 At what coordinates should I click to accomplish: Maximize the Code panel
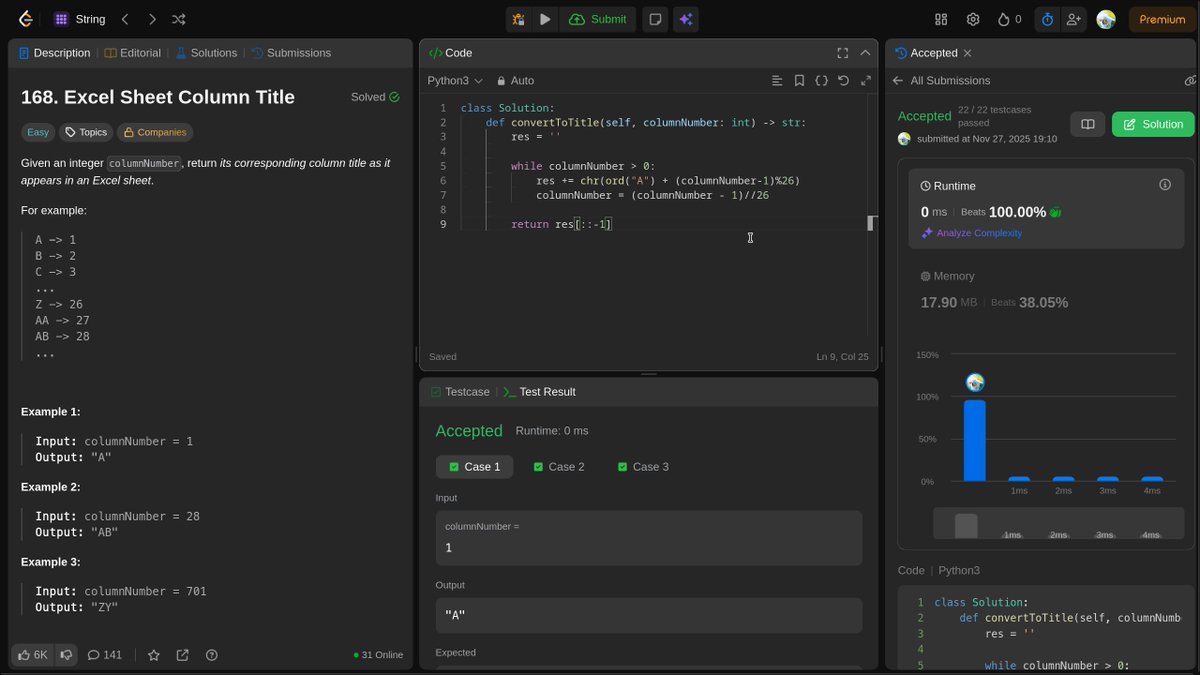click(x=842, y=53)
